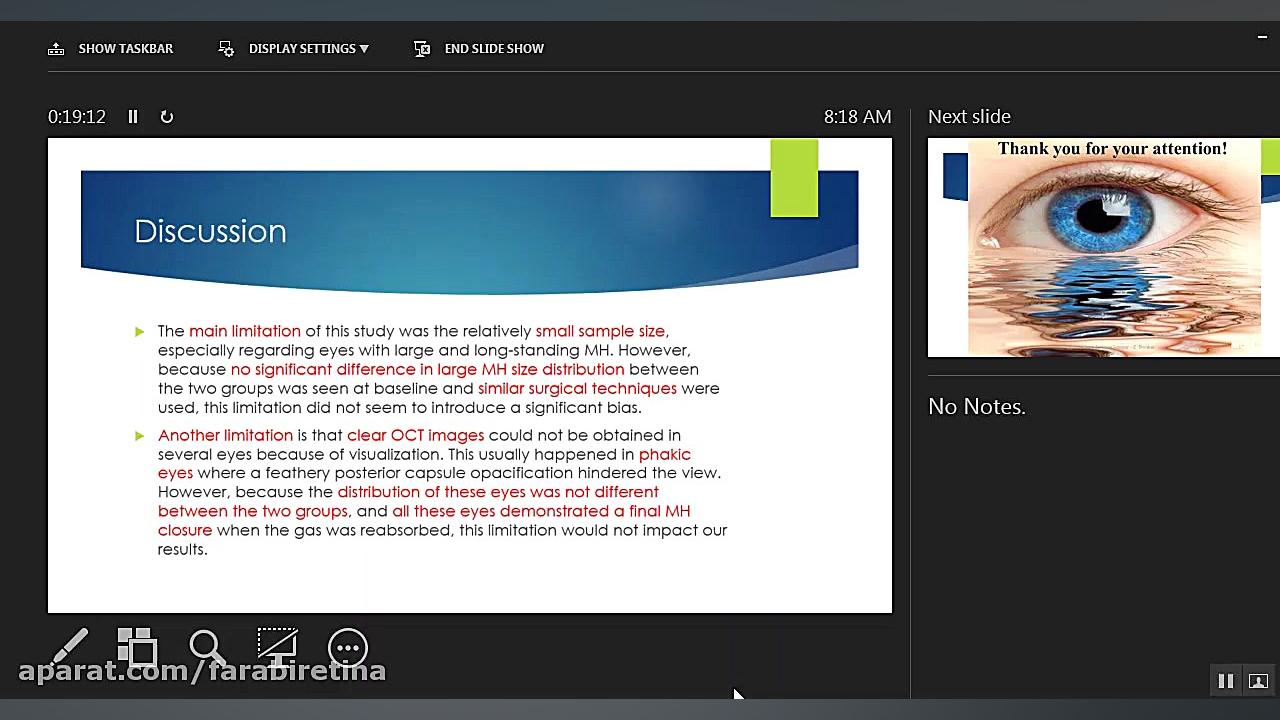
Task: Minimize the presenter view window
Action: tap(1262, 38)
